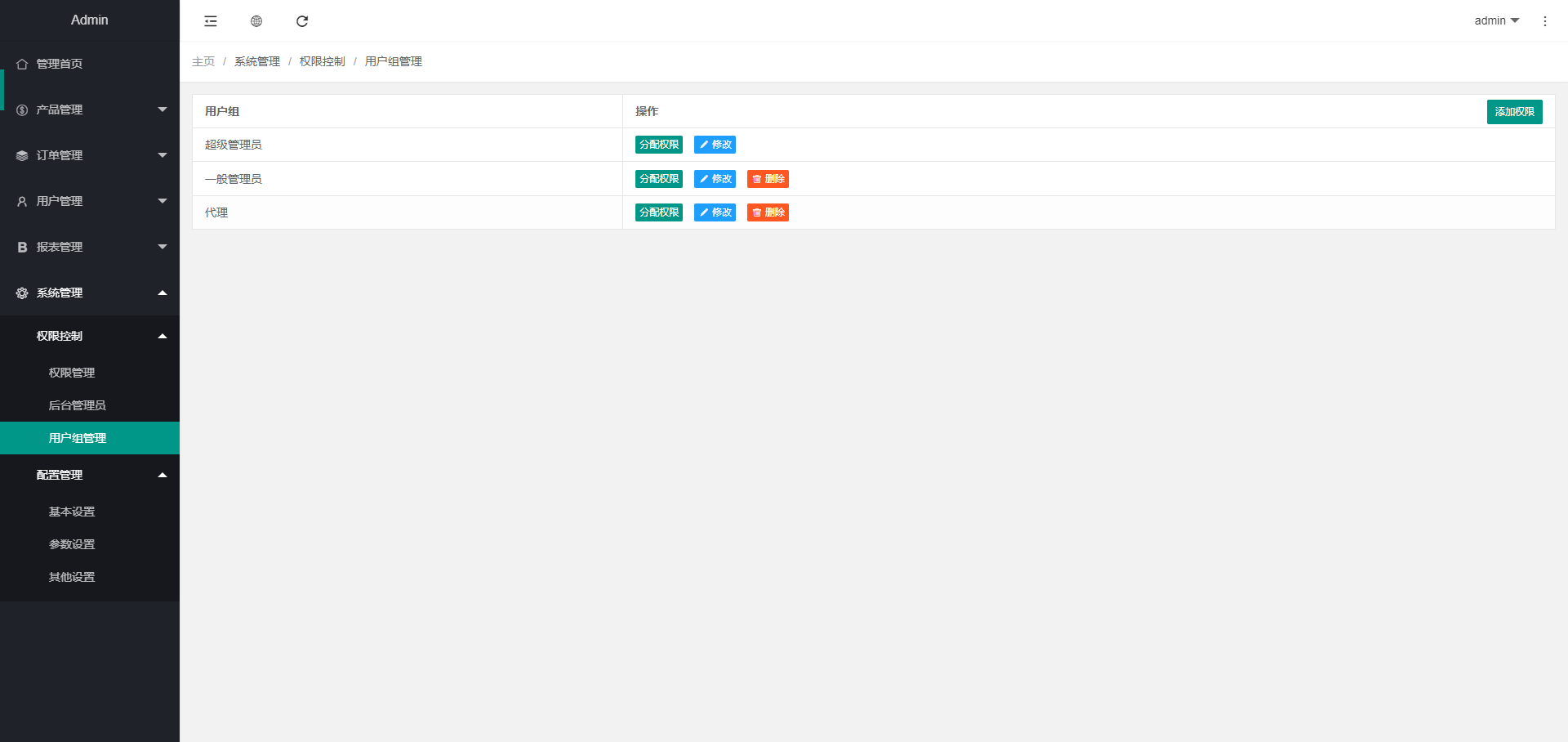Click 分配权限 for 超级管理员

[658, 145]
